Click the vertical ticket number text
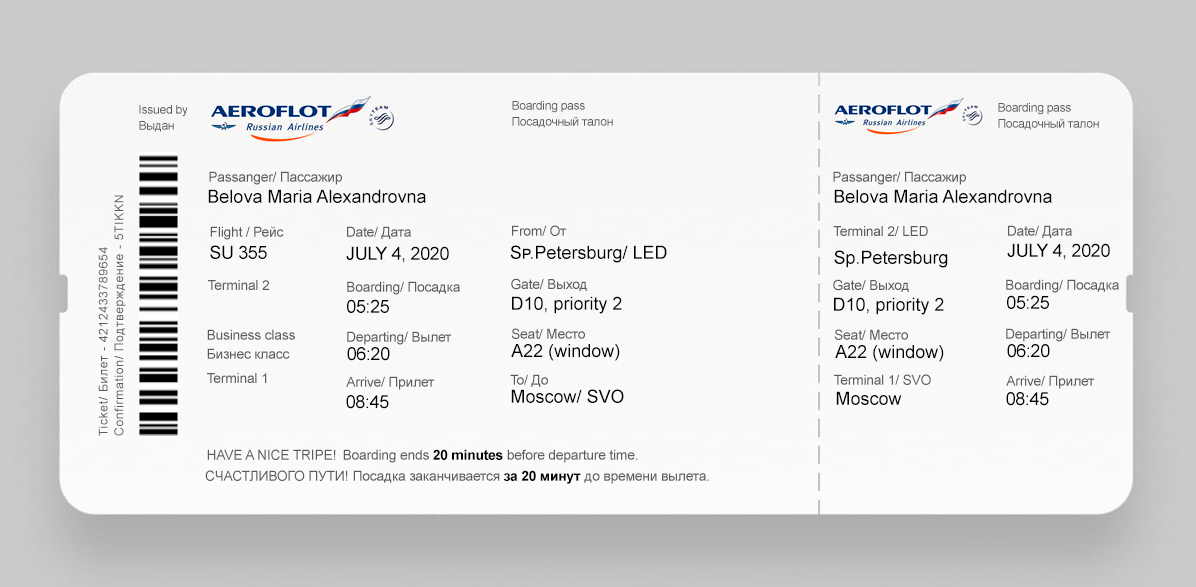 103,341
